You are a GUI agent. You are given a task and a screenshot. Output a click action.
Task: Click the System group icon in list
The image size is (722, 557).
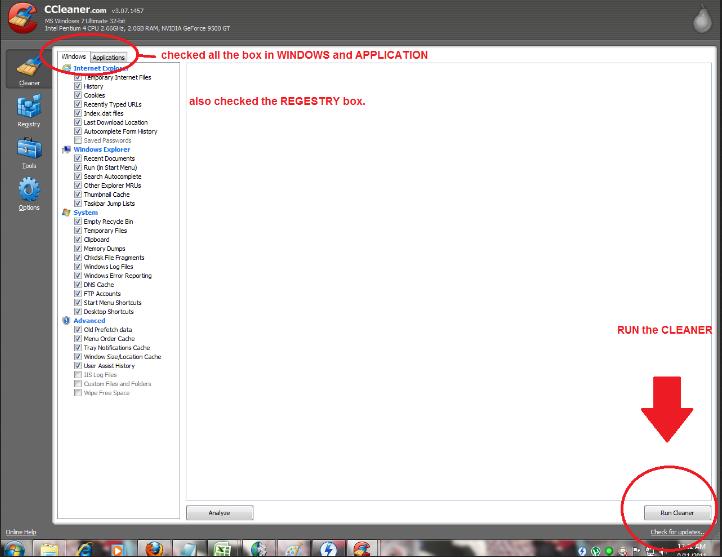(66, 213)
